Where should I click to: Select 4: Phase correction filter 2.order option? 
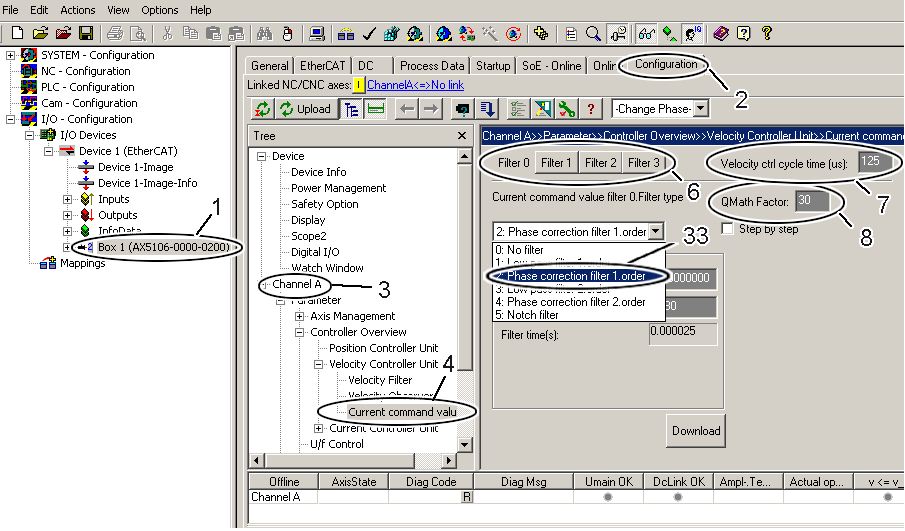tap(577, 302)
